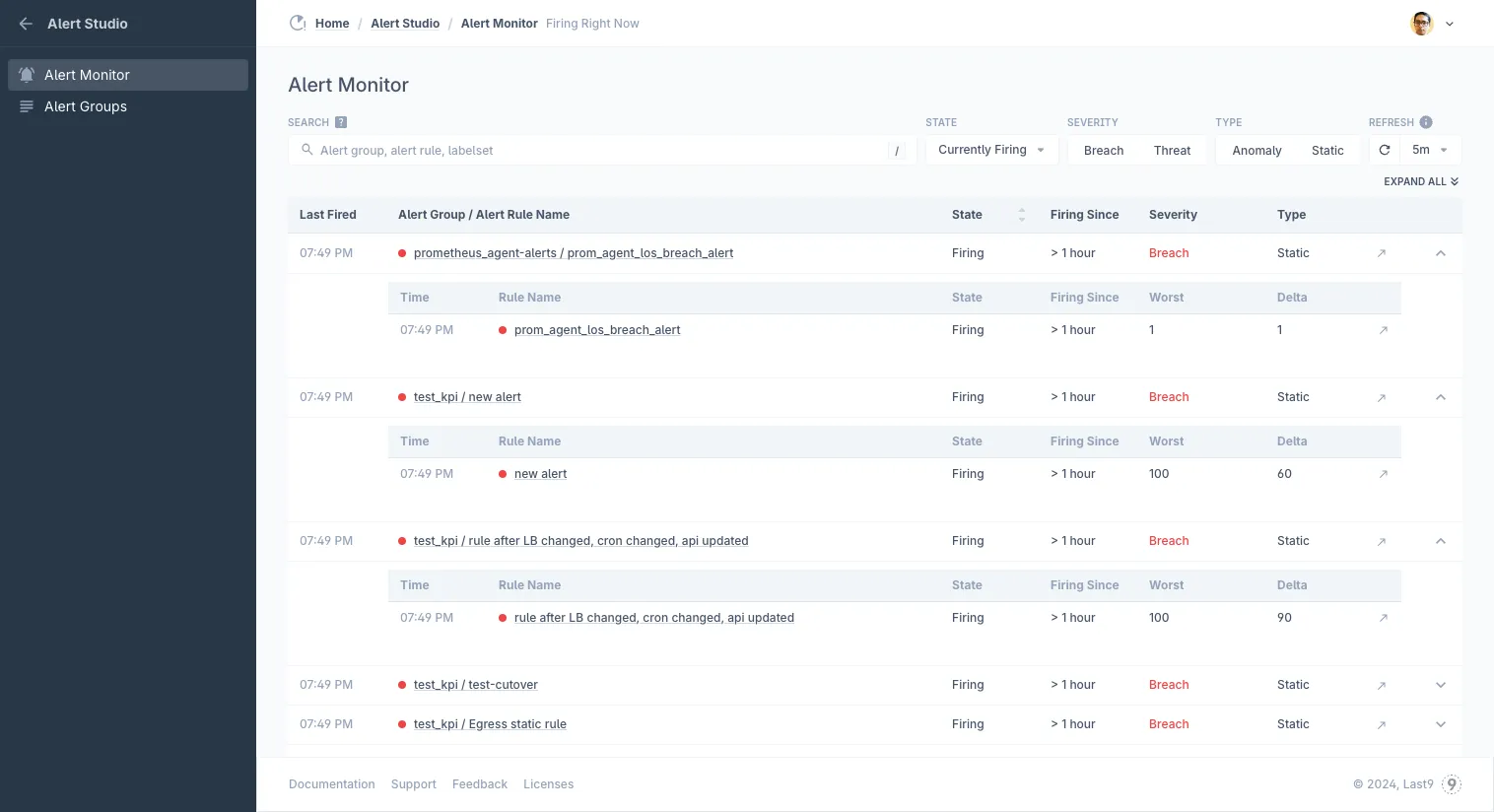Select Alert Monitor in the sidebar
1494x812 pixels.
(x=87, y=75)
